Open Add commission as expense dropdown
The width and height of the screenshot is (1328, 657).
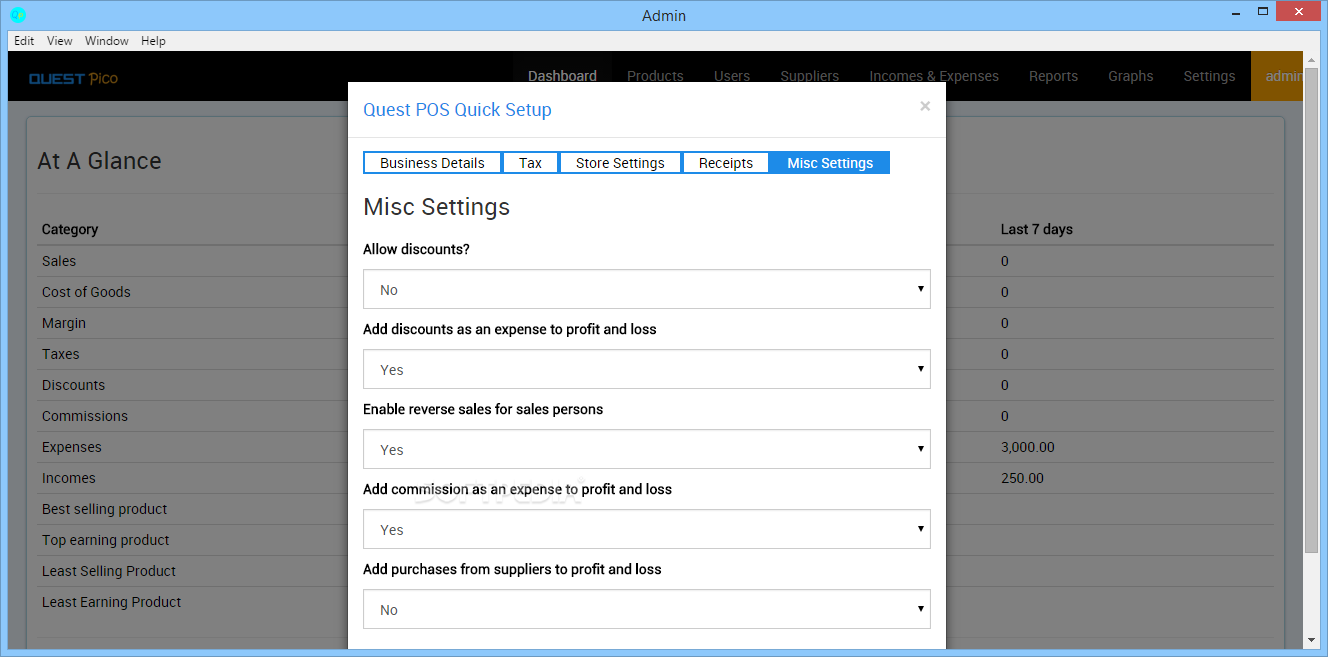(x=647, y=529)
